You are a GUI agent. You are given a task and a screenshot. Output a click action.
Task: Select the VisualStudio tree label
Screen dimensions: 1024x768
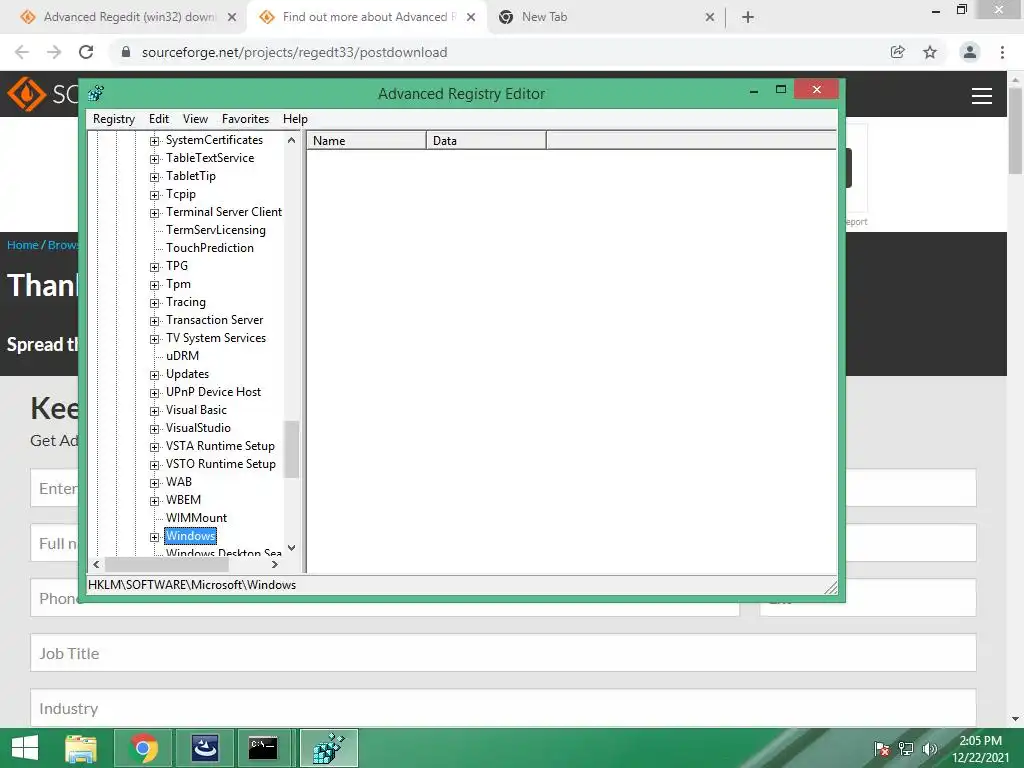click(198, 428)
